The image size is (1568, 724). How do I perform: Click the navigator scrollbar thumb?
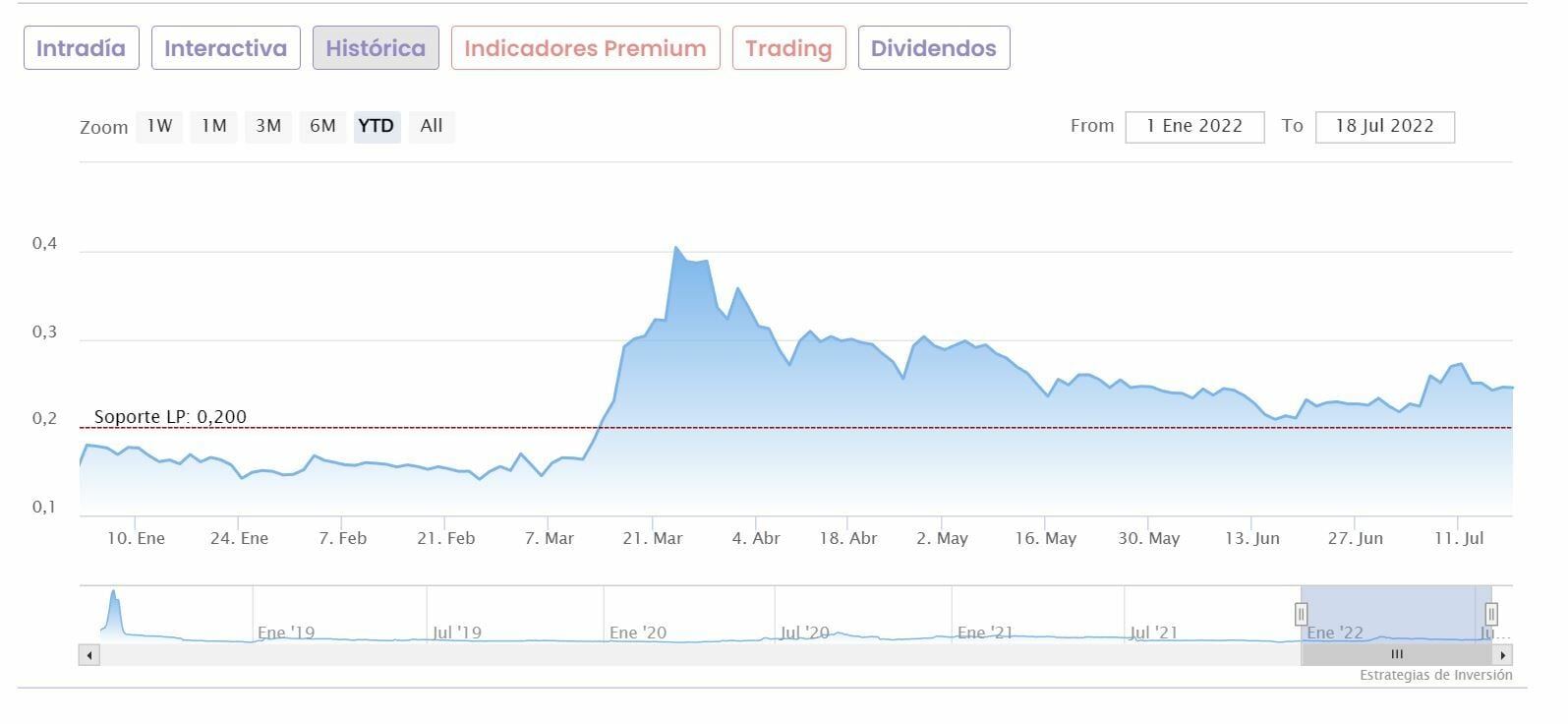click(1396, 655)
